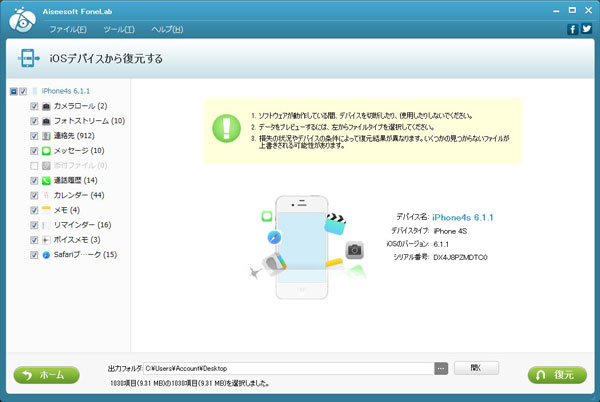Click the Aiseesoft FoneLab logo icon
This screenshot has width=600, height=402.
click(22, 20)
